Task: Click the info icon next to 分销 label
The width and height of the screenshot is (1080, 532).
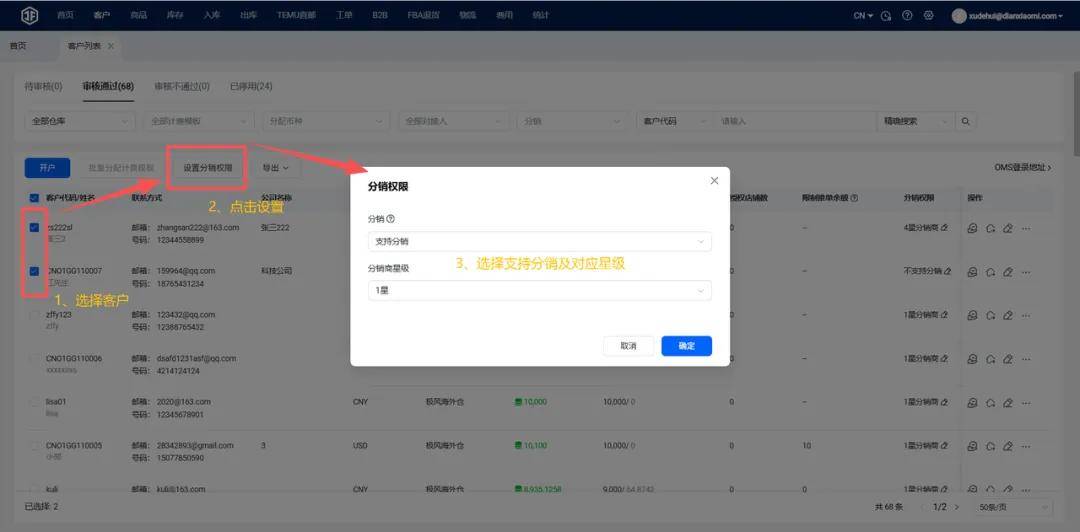Action: click(x=391, y=219)
